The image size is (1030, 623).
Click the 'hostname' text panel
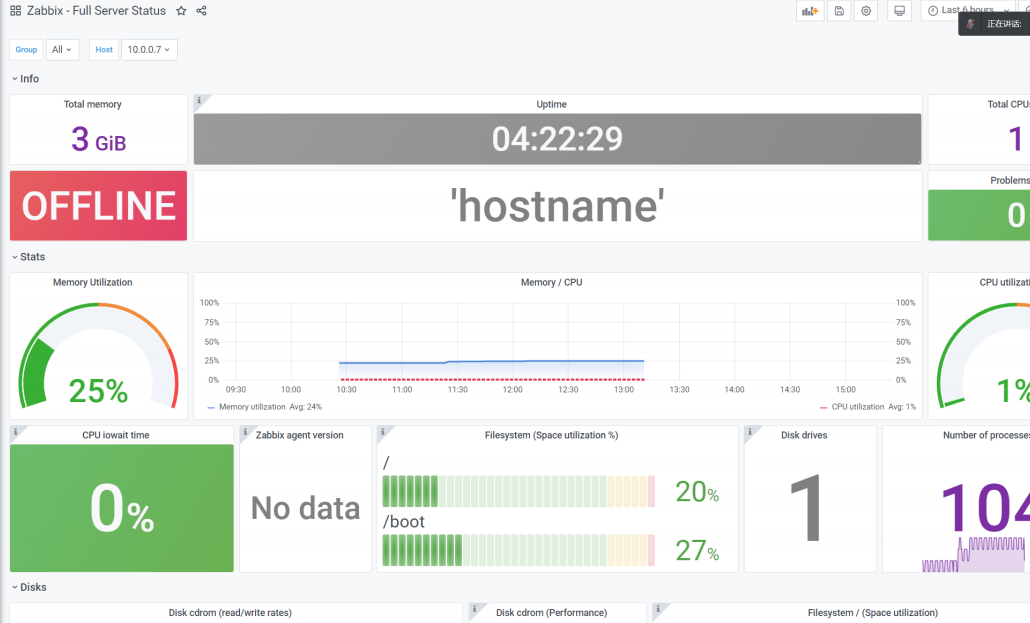click(x=557, y=206)
